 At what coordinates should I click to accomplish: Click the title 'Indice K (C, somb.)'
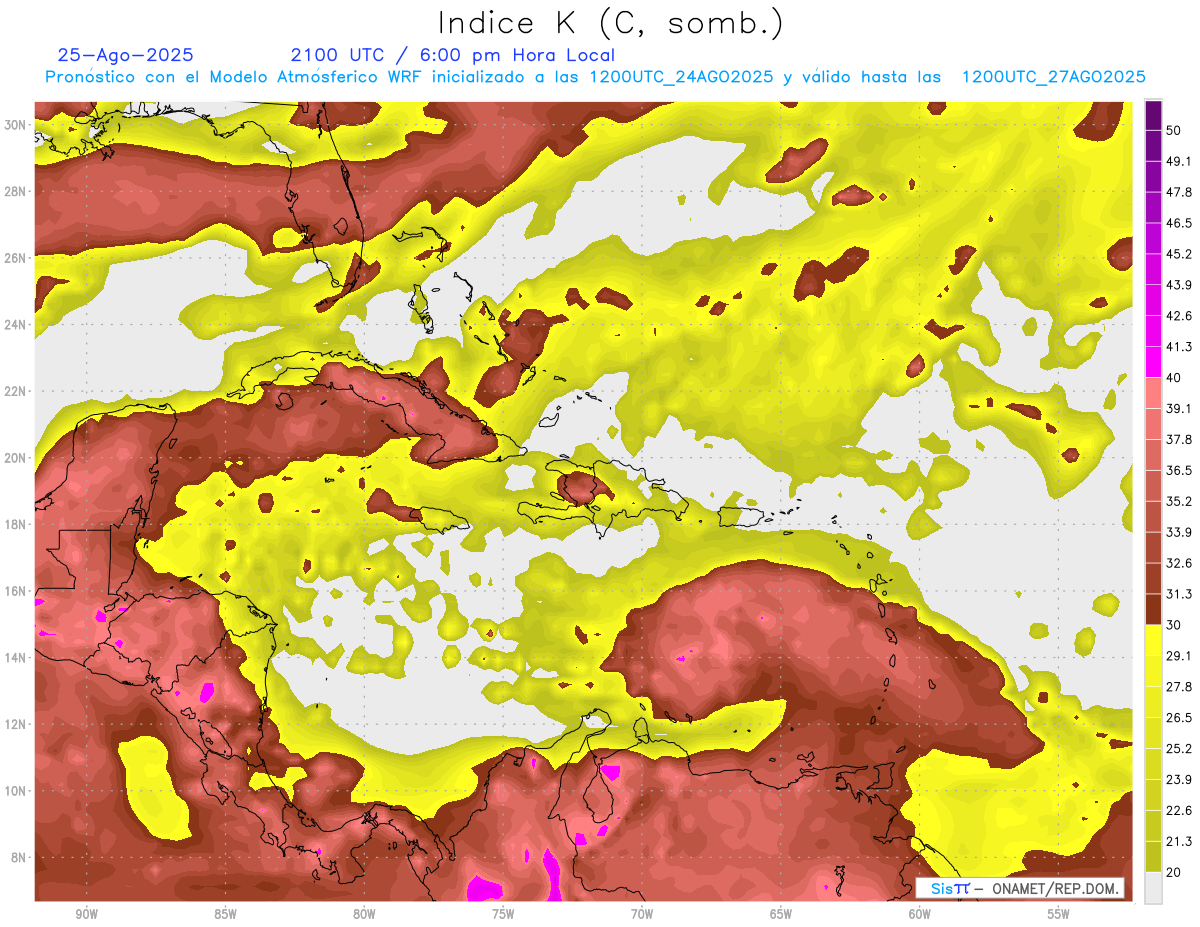click(x=610, y=24)
